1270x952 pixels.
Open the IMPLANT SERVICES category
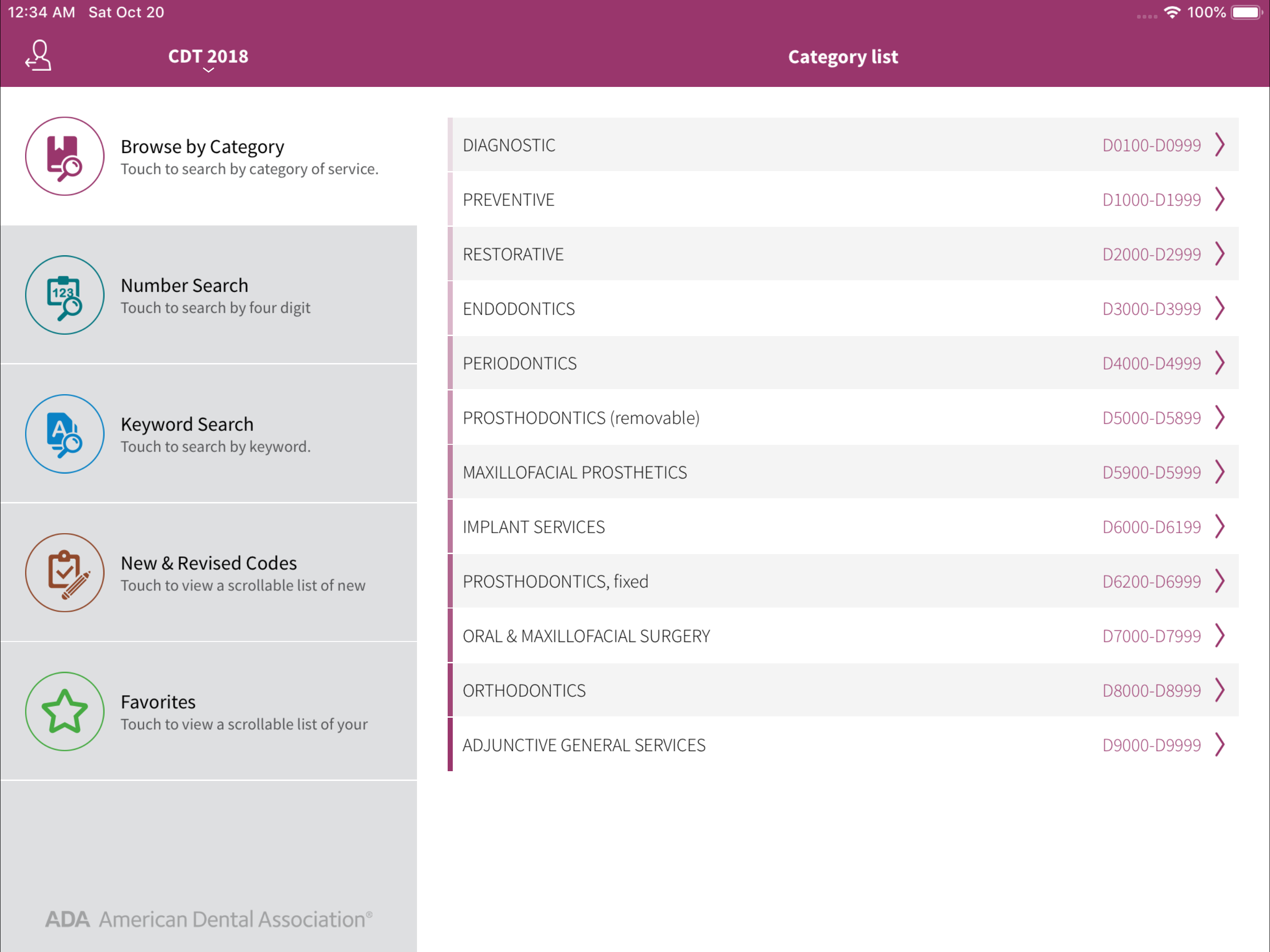[x=843, y=527]
